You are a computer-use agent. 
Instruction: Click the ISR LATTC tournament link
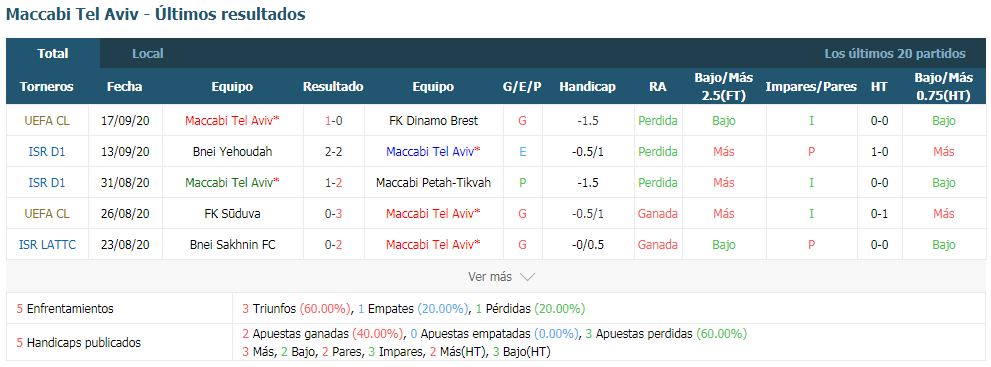[x=47, y=244]
